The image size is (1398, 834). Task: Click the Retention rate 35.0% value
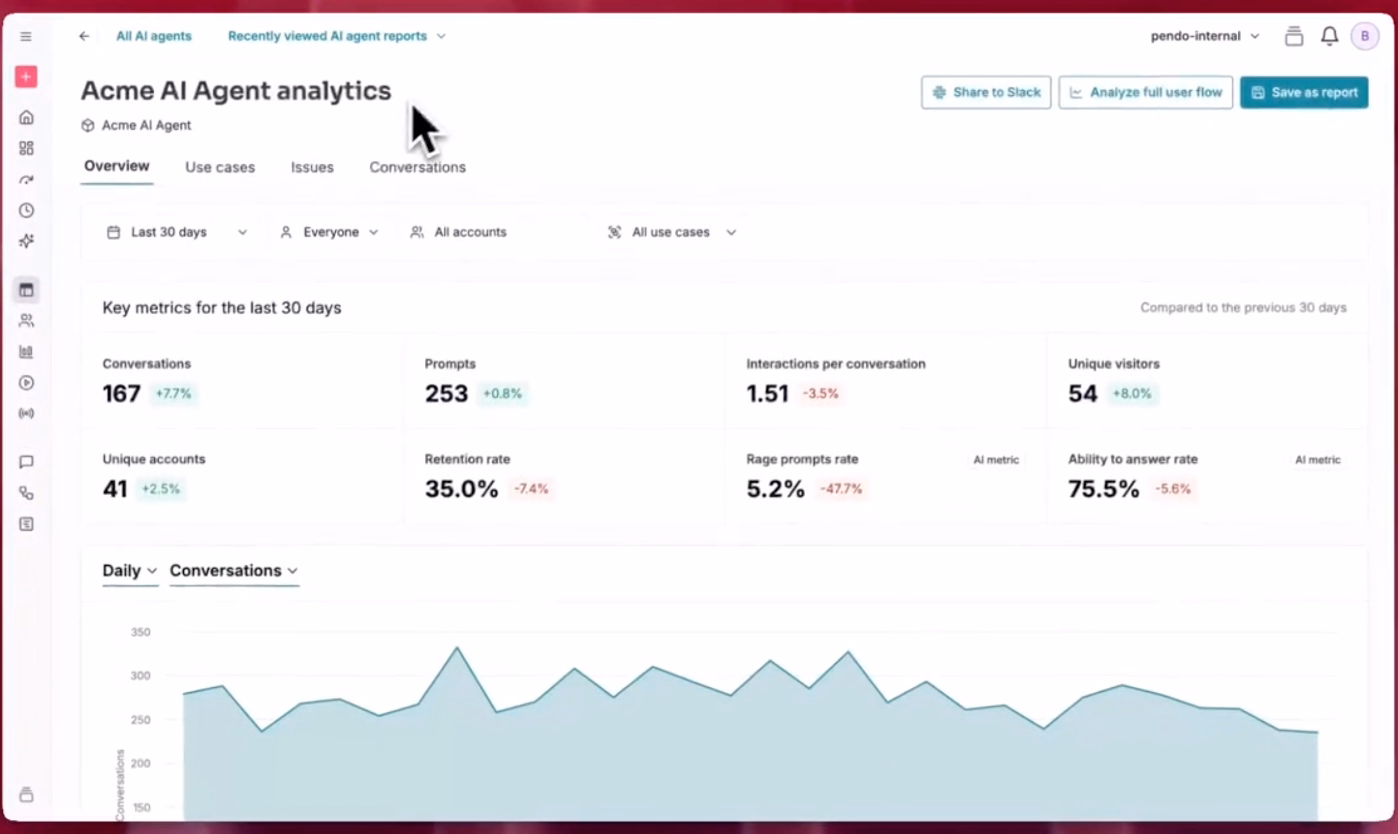(461, 489)
